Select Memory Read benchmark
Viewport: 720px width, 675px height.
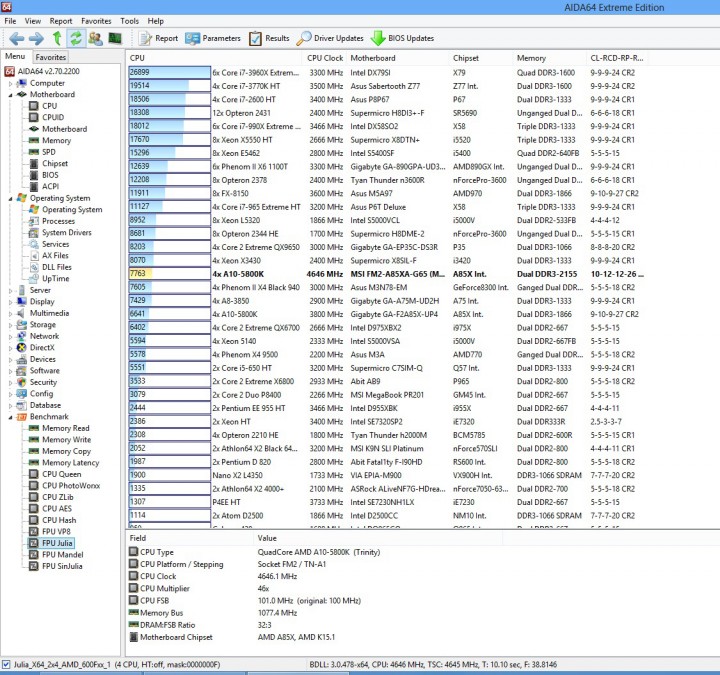click(59, 428)
